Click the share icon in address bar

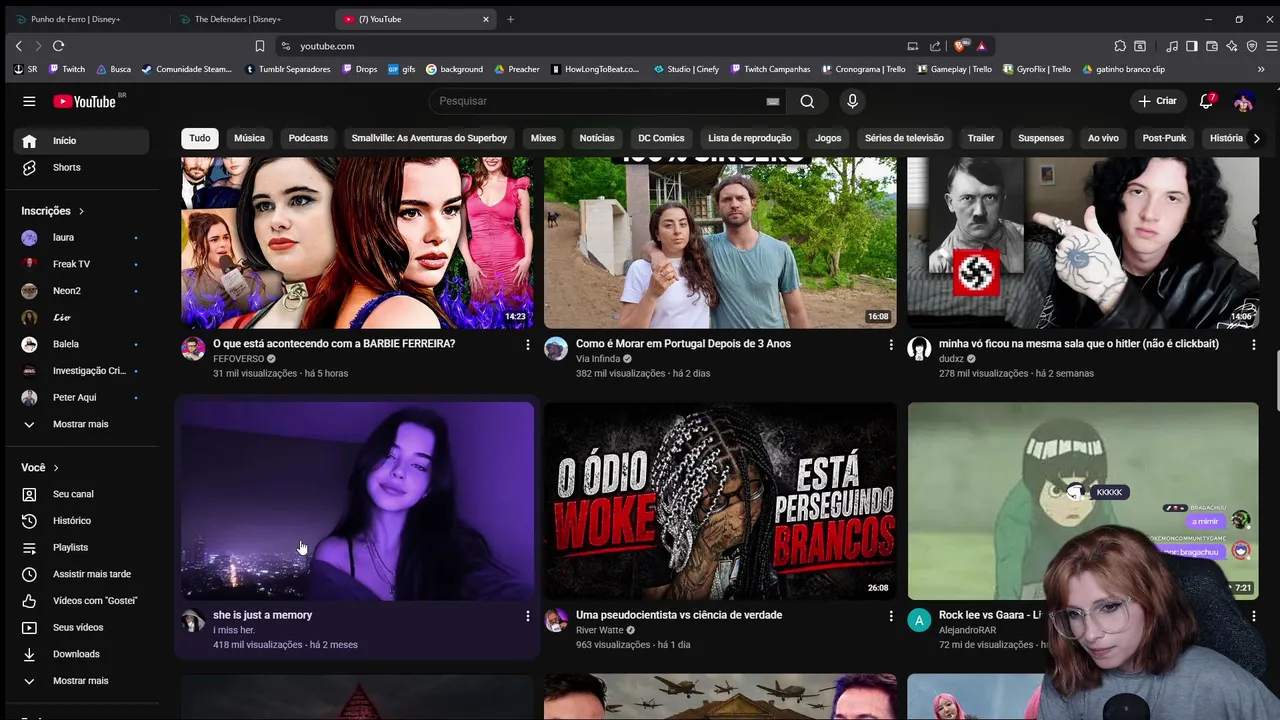tap(935, 46)
